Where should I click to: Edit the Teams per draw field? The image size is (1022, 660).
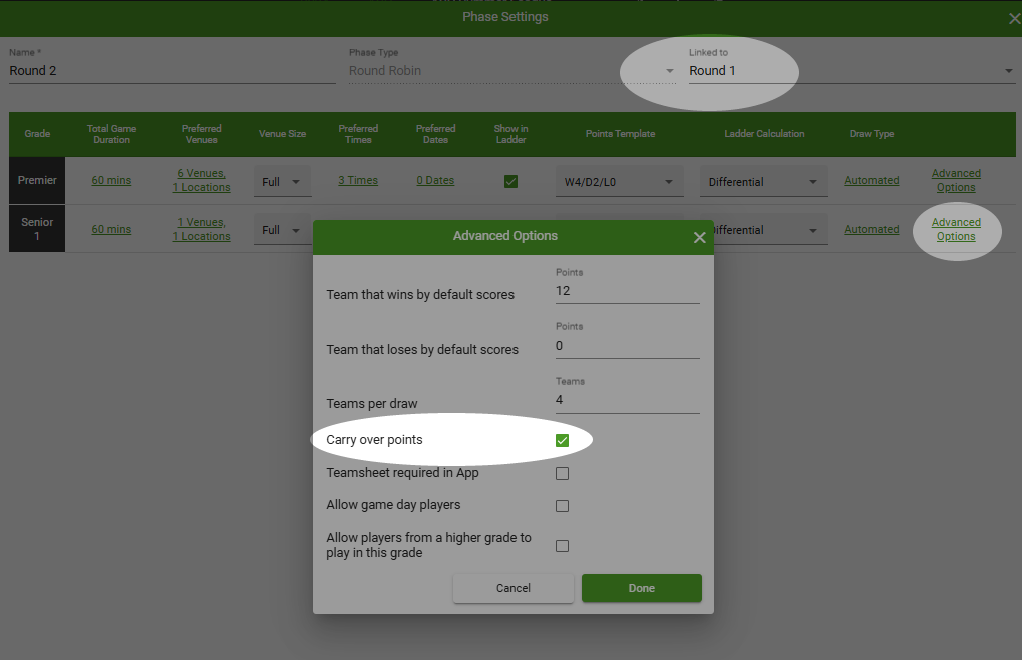(628, 400)
